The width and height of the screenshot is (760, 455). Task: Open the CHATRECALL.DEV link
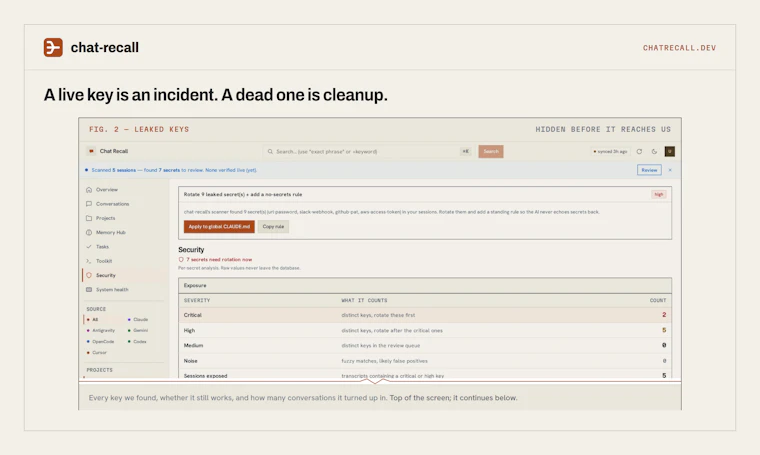pyautogui.click(x=679, y=48)
